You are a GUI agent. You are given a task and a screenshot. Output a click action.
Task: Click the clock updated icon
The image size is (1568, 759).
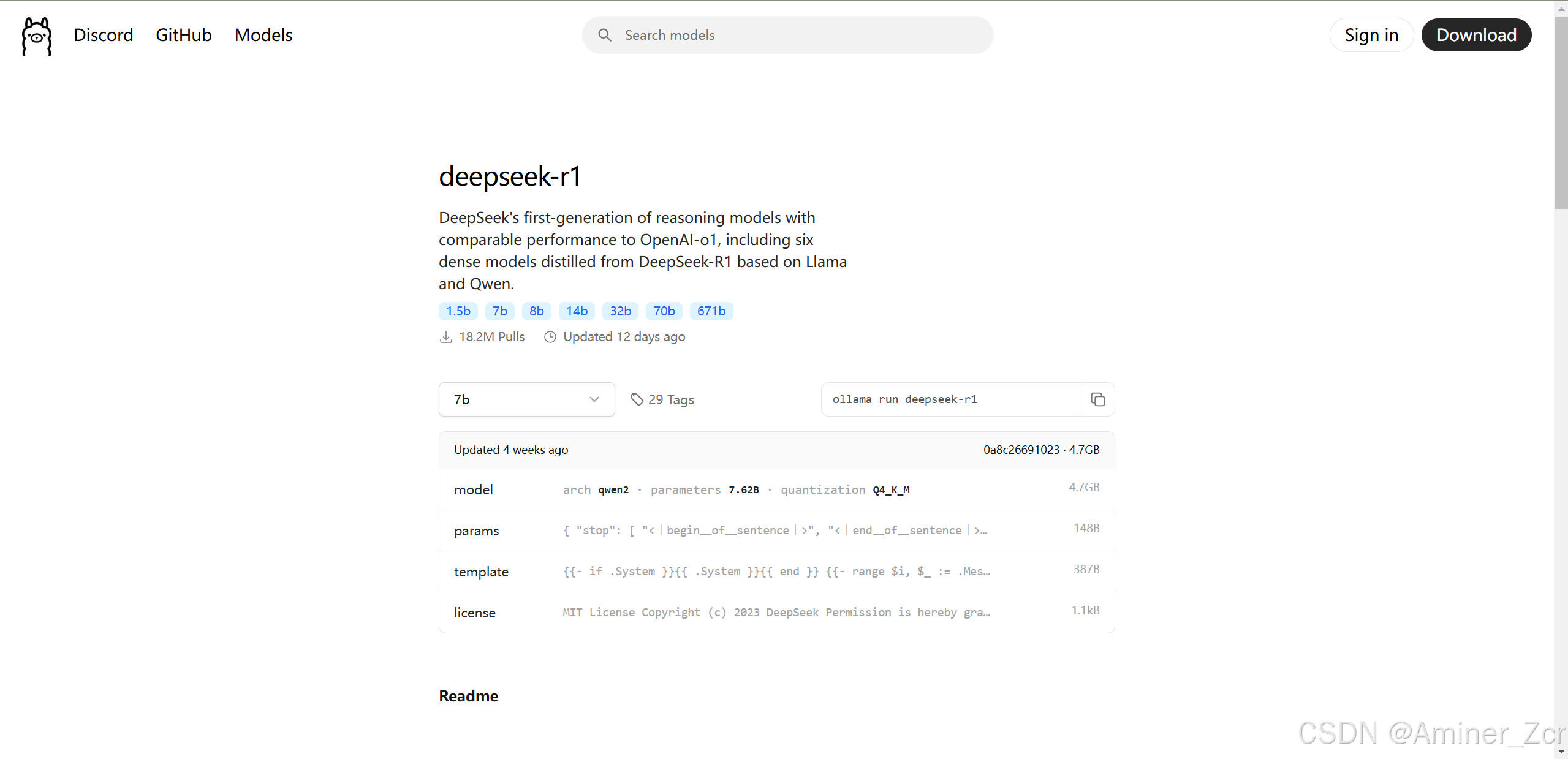tap(550, 337)
